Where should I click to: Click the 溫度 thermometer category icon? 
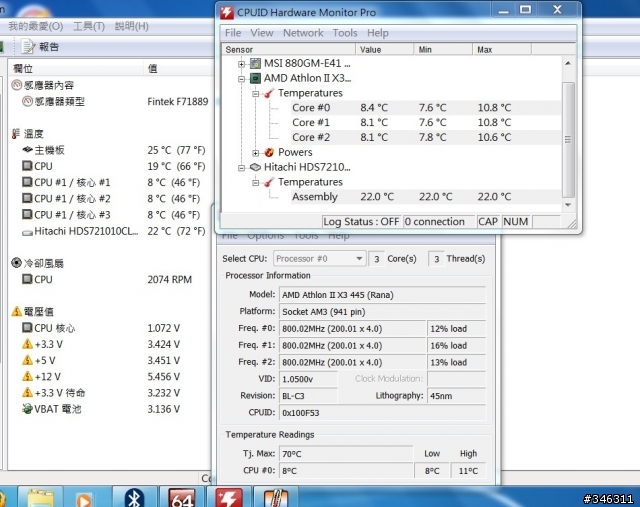pyautogui.click(x=16, y=133)
